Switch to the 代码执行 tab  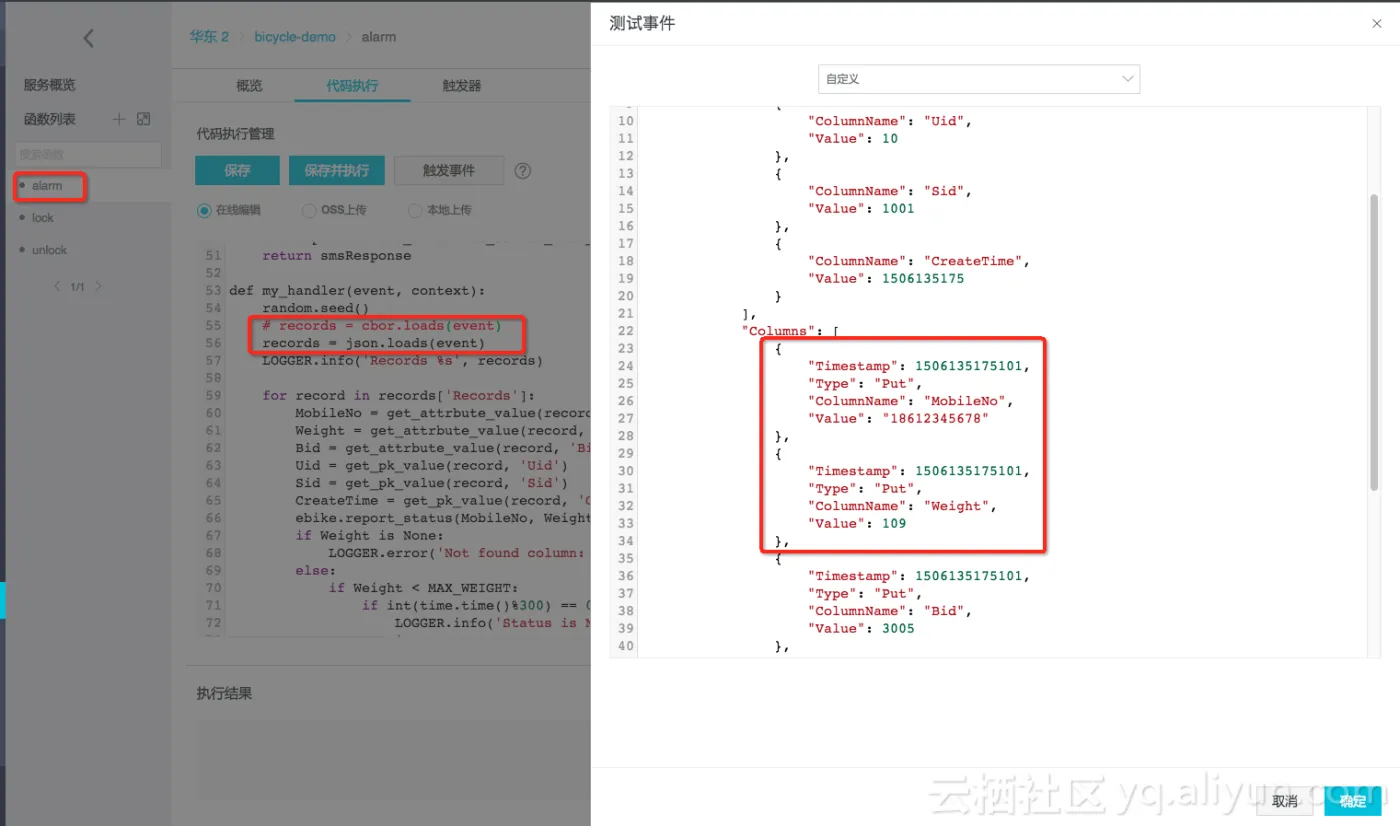click(352, 86)
